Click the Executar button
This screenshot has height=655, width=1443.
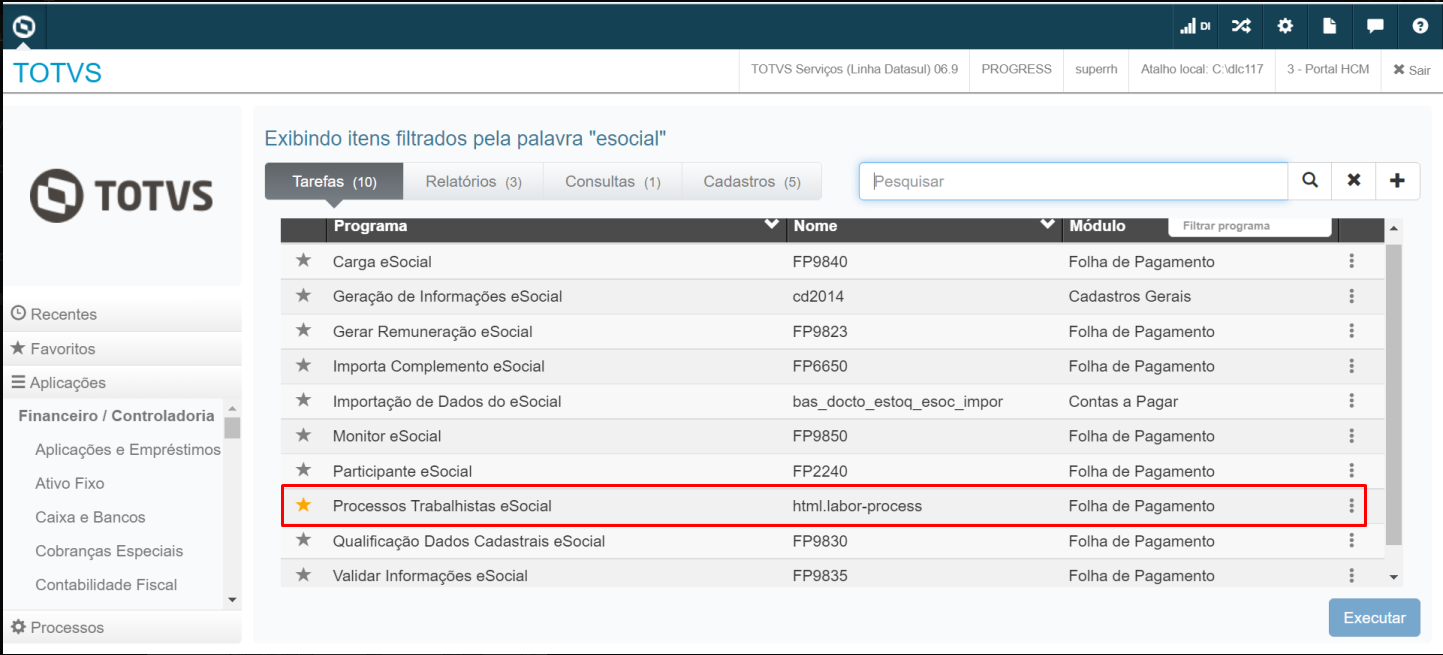pos(1374,618)
